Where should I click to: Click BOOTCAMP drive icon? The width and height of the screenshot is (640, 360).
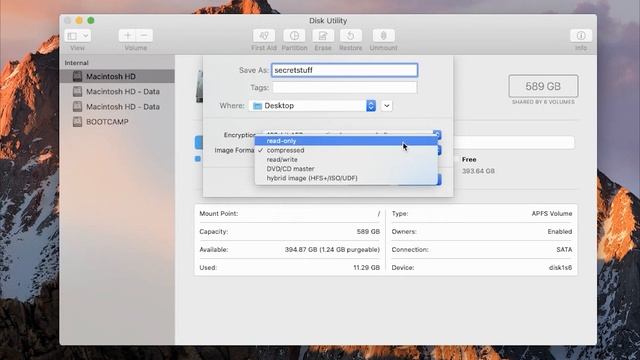point(77,122)
